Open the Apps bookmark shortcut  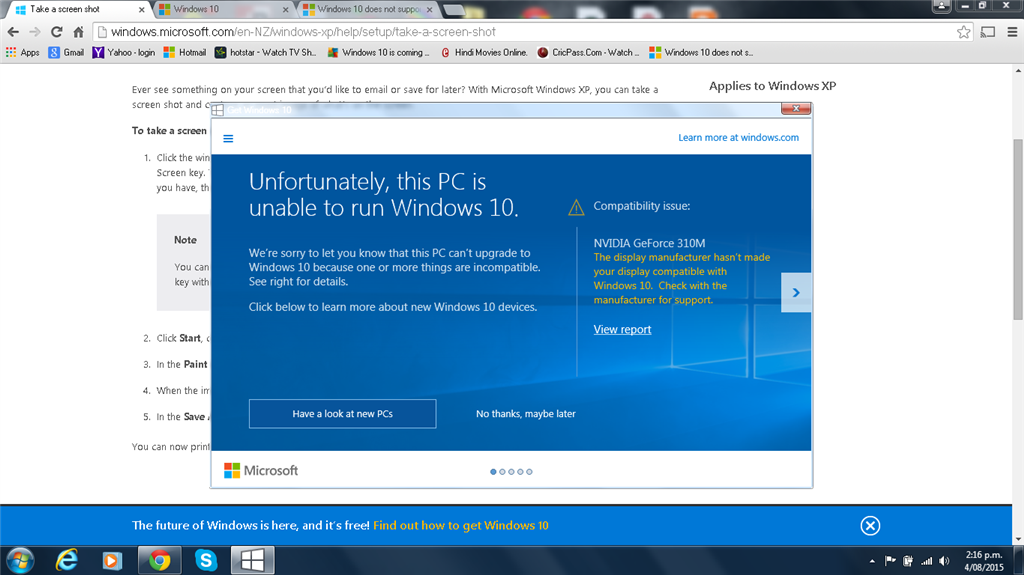[23, 52]
